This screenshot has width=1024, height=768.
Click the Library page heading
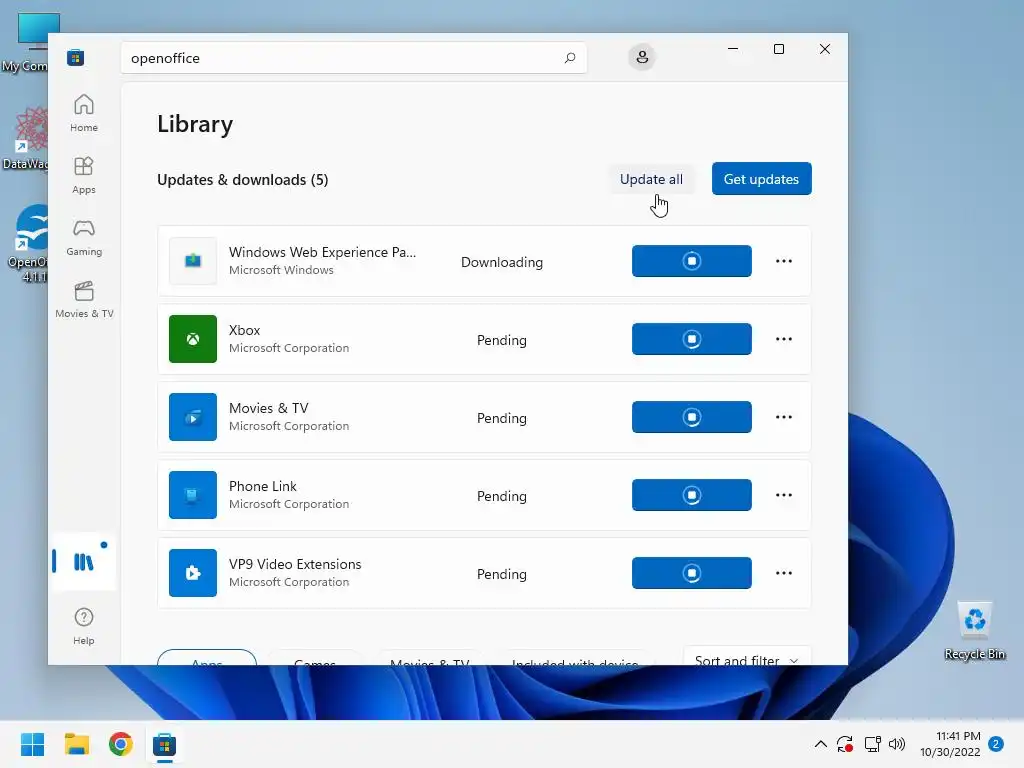pos(195,124)
